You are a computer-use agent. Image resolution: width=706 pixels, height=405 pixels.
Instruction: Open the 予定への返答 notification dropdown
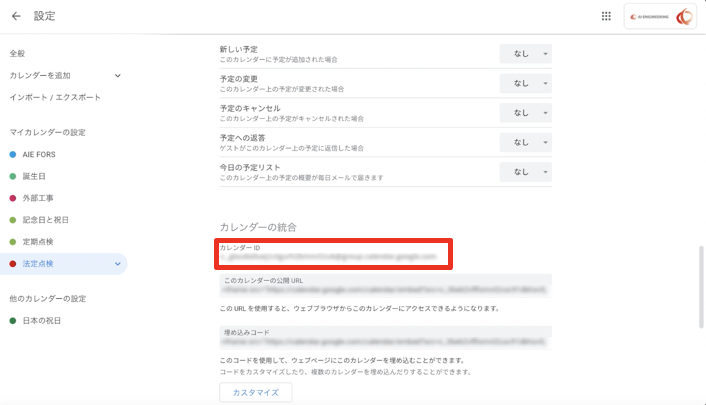[525, 142]
